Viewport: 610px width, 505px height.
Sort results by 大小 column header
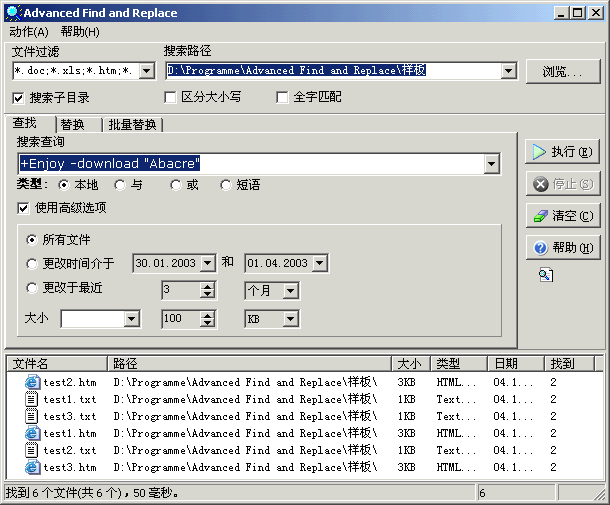[x=411, y=364]
